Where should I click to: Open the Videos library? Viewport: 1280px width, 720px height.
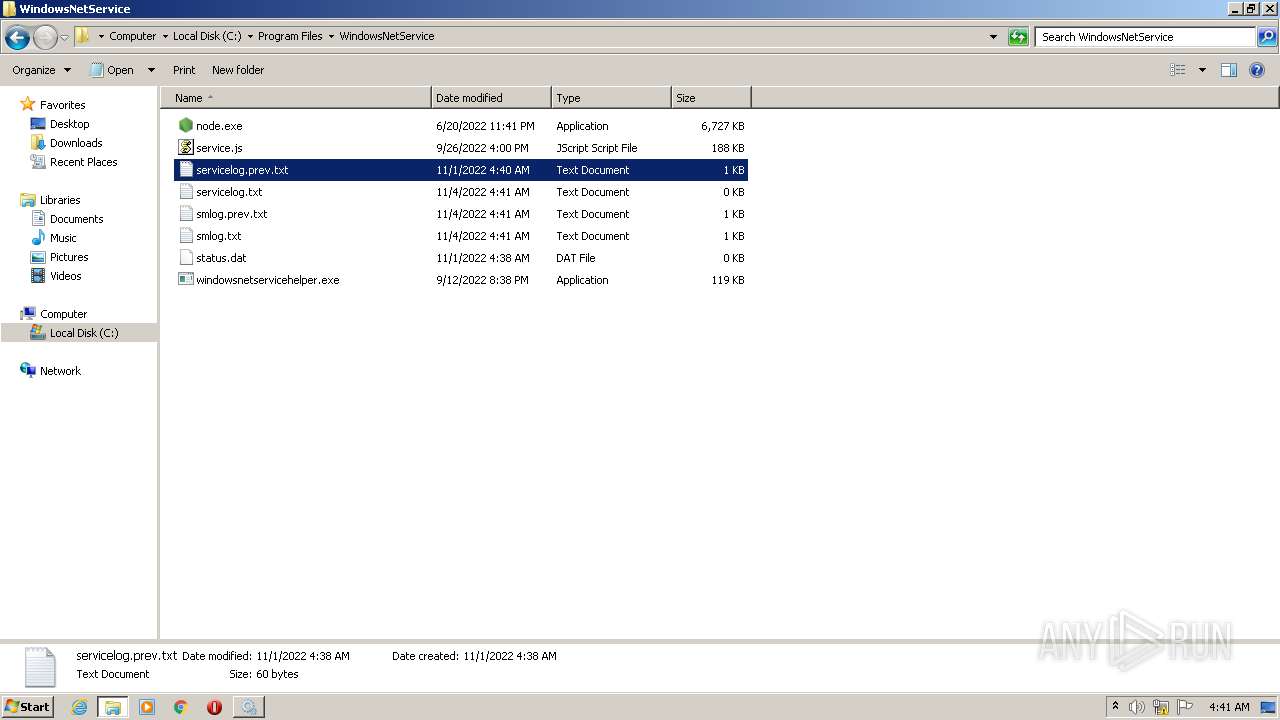point(65,276)
